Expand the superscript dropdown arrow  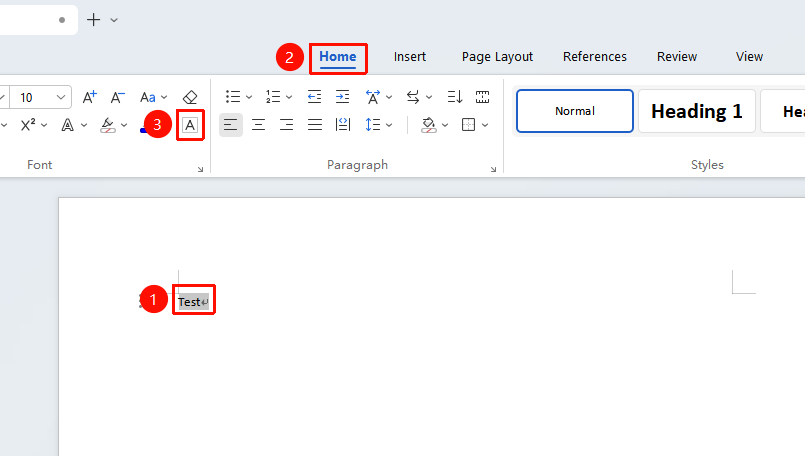click(44, 125)
